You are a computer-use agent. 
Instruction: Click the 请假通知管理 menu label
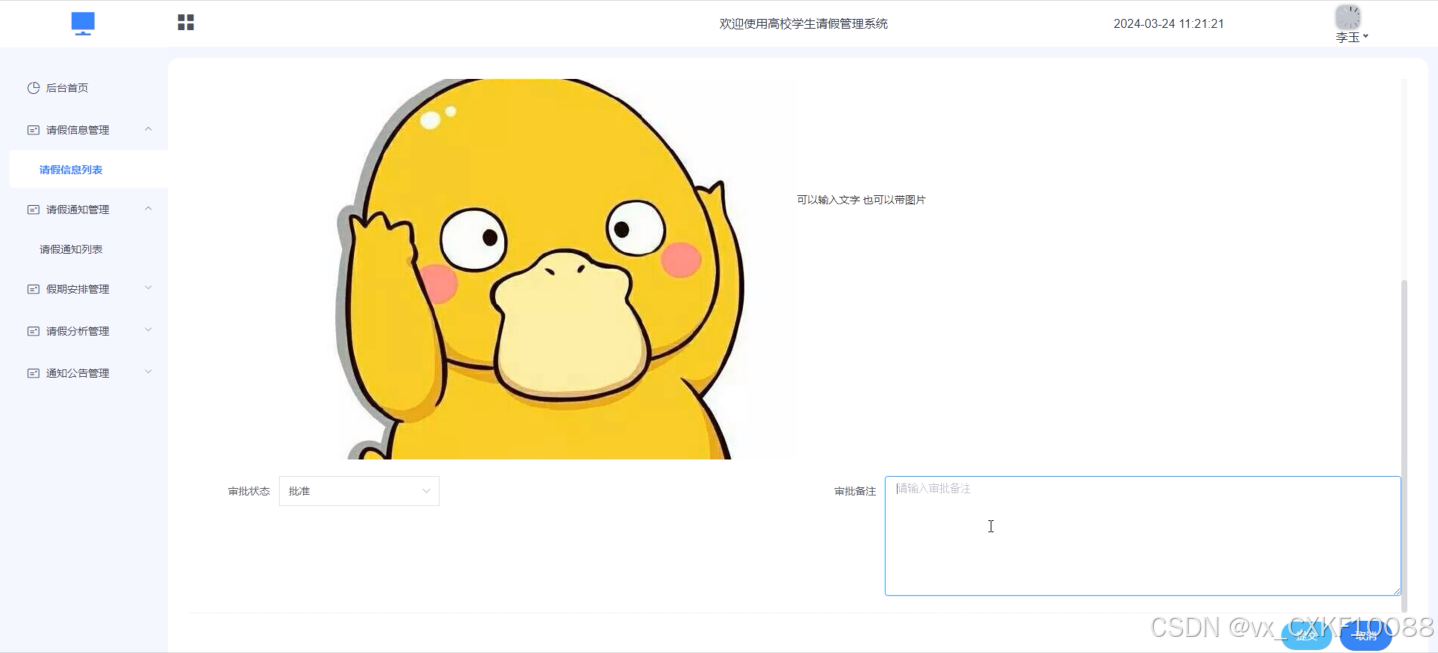point(78,210)
